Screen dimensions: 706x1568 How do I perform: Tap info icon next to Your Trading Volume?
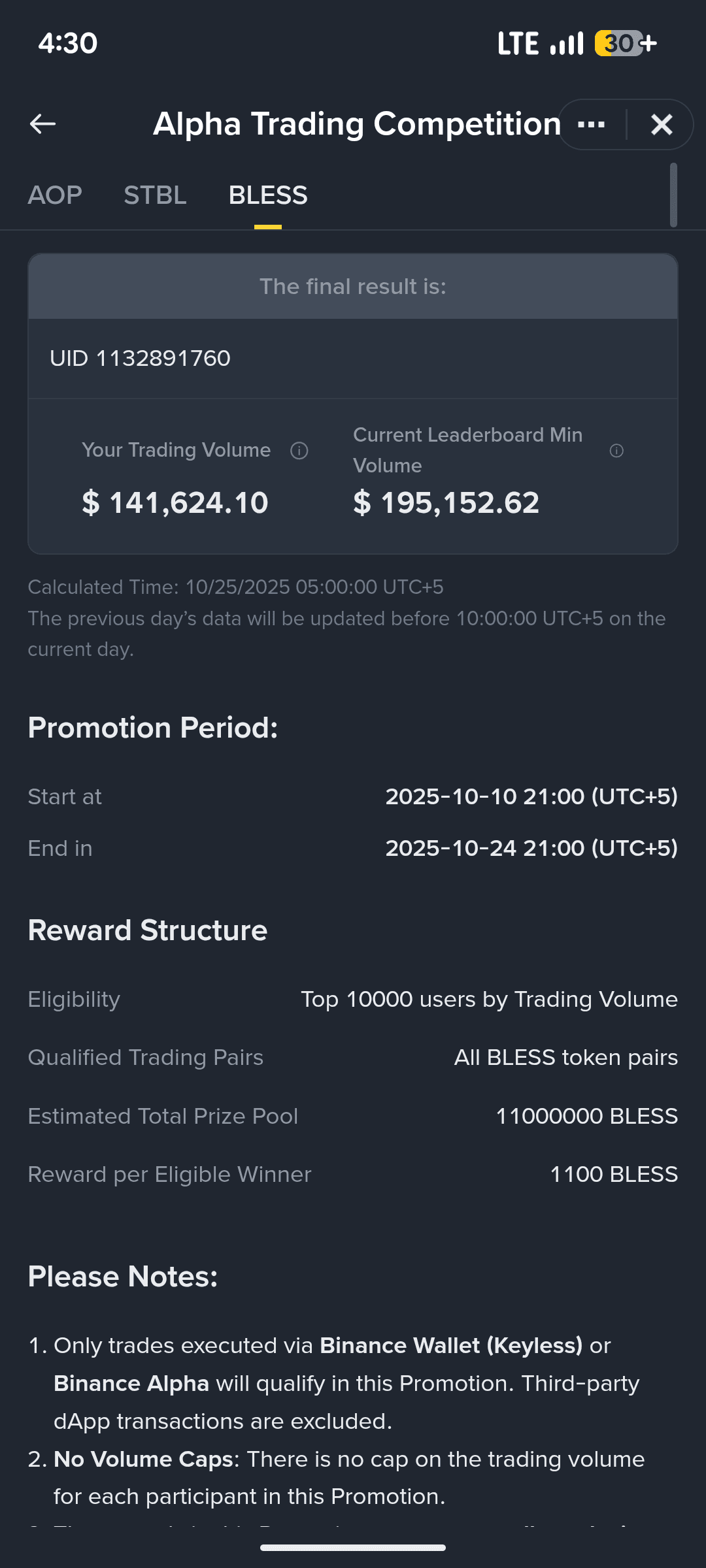click(x=299, y=451)
